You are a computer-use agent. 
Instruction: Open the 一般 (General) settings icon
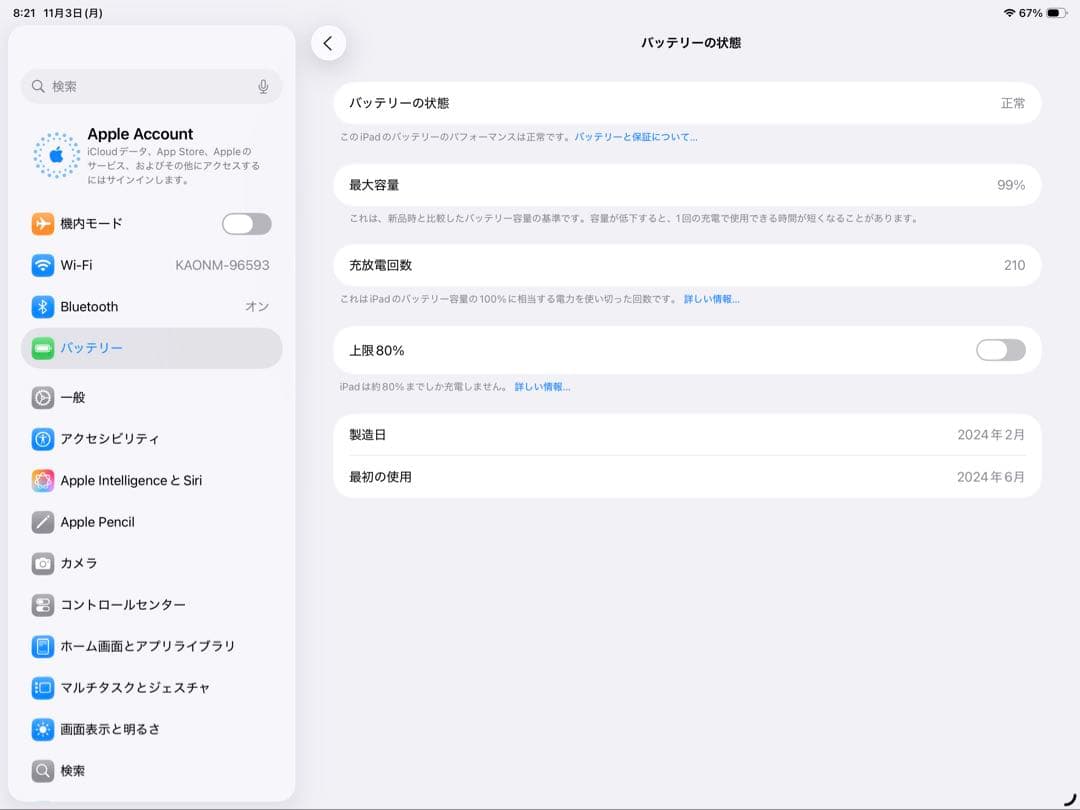[42, 397]
